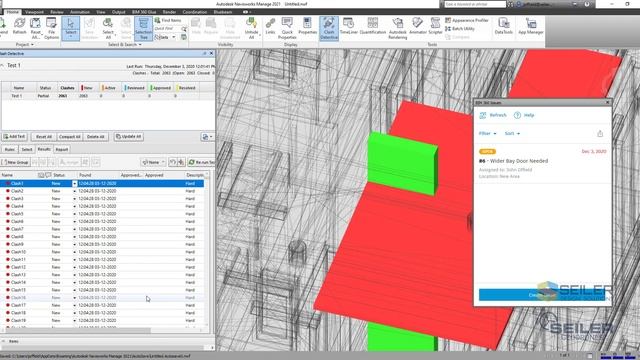Toggle the Selection Tree panel
The width and height of the screenshot is (640, 360).
143,28
